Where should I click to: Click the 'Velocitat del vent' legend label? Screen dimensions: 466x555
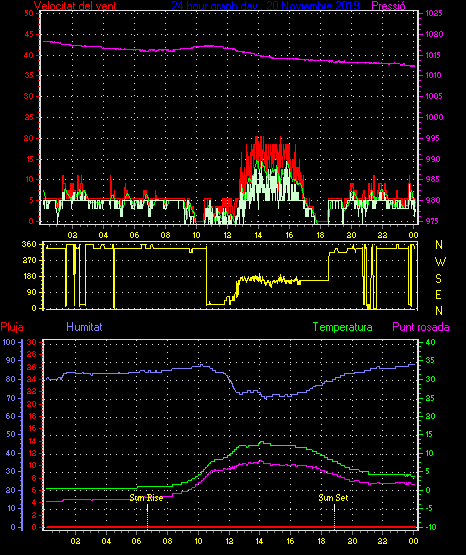pyautogui.click(x=75, y=6)
